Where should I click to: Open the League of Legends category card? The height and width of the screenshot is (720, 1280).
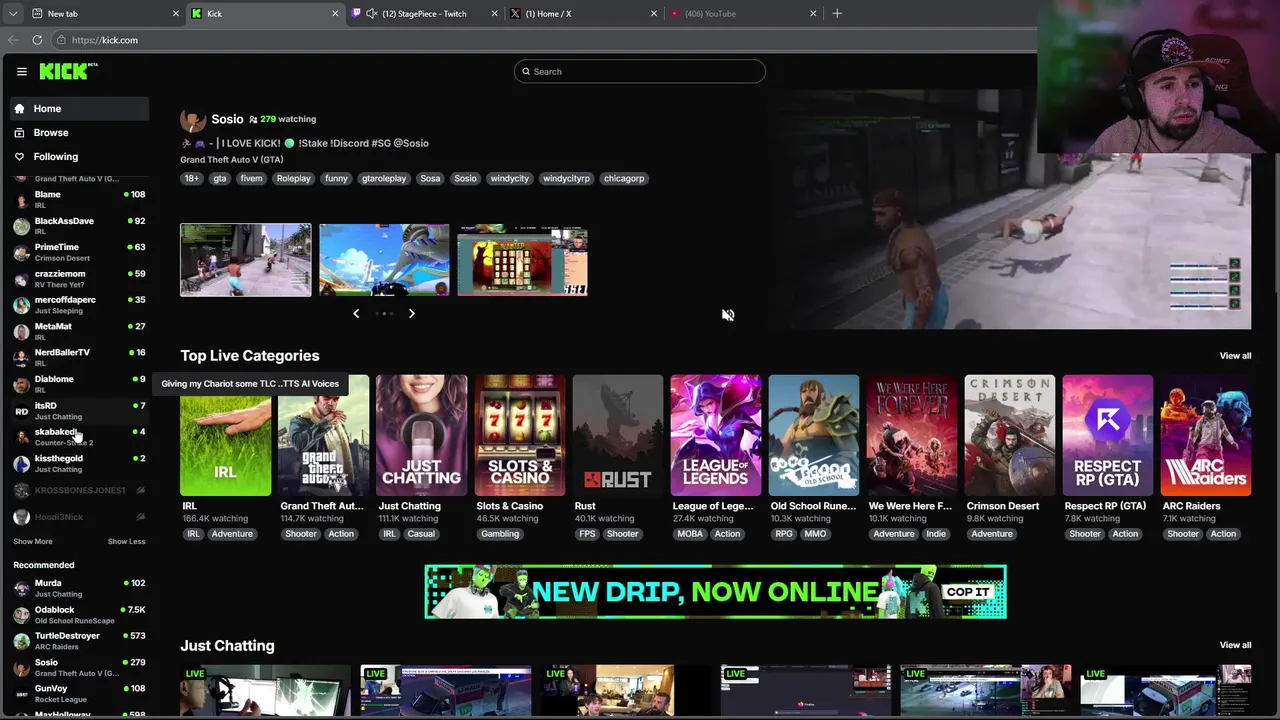tap(715, 435)
